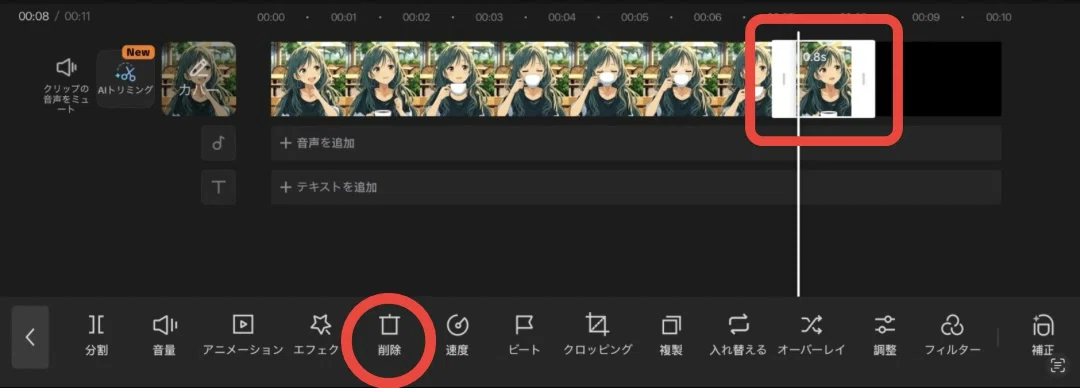Select the ビート beat flag tool
This screenshot has width=1080, height=388.
525,335
